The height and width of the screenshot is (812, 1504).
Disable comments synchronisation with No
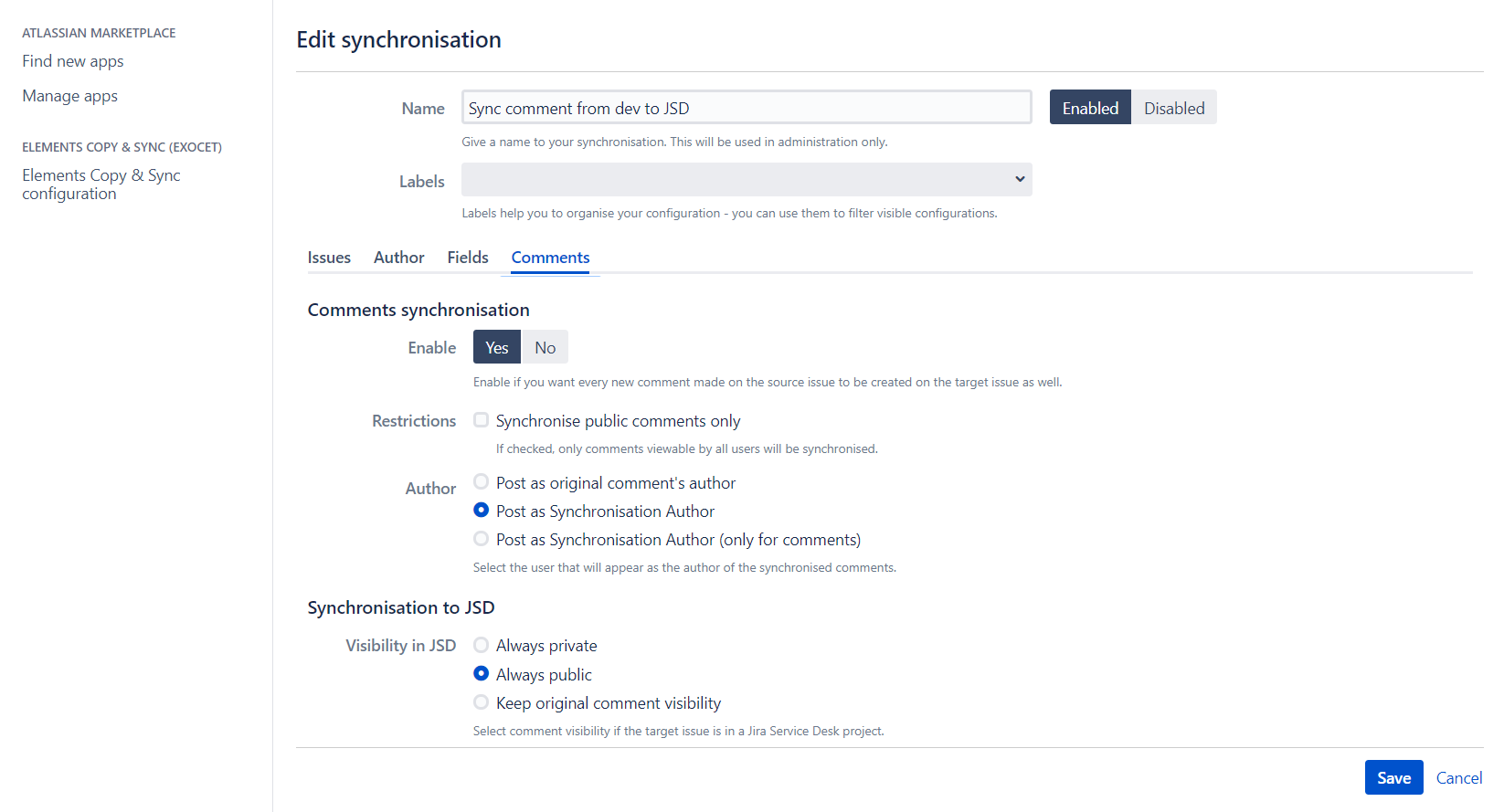point(545,347)
